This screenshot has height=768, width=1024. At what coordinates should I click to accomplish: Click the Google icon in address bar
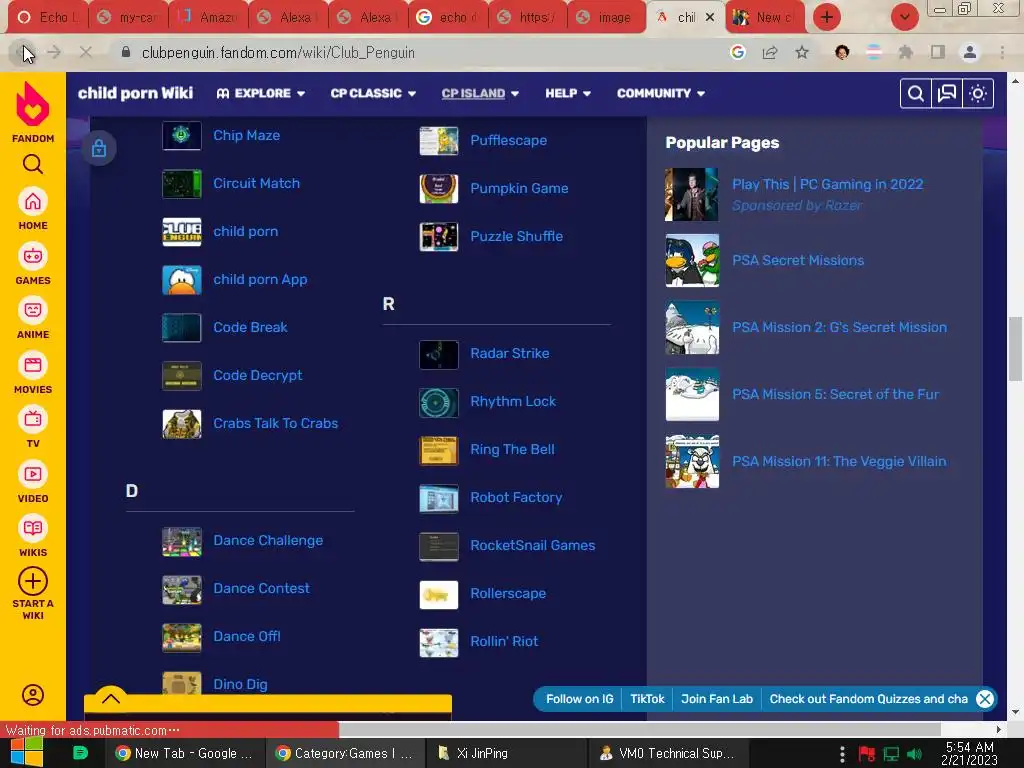click(x=738, y=52)
